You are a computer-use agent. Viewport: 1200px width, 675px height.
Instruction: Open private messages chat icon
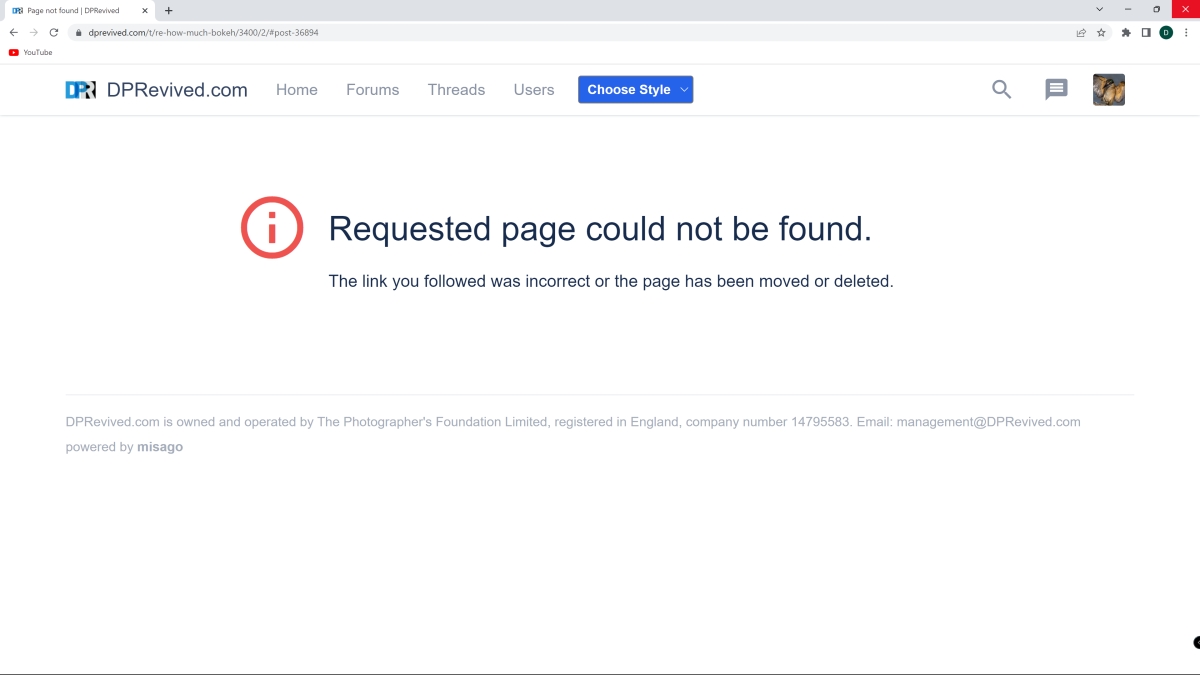(x=1056, y=90)
